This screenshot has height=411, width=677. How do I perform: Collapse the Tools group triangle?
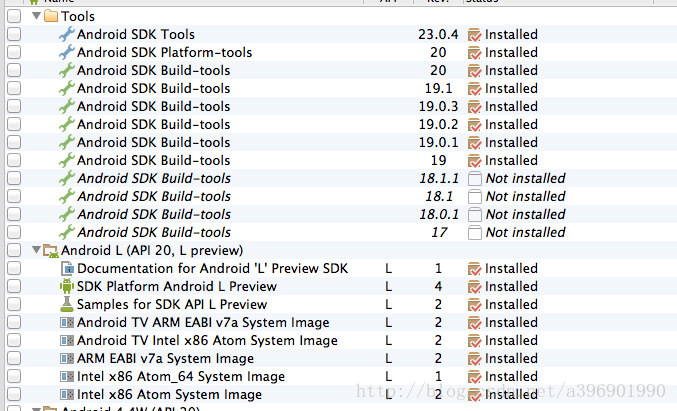click(37, 16)
